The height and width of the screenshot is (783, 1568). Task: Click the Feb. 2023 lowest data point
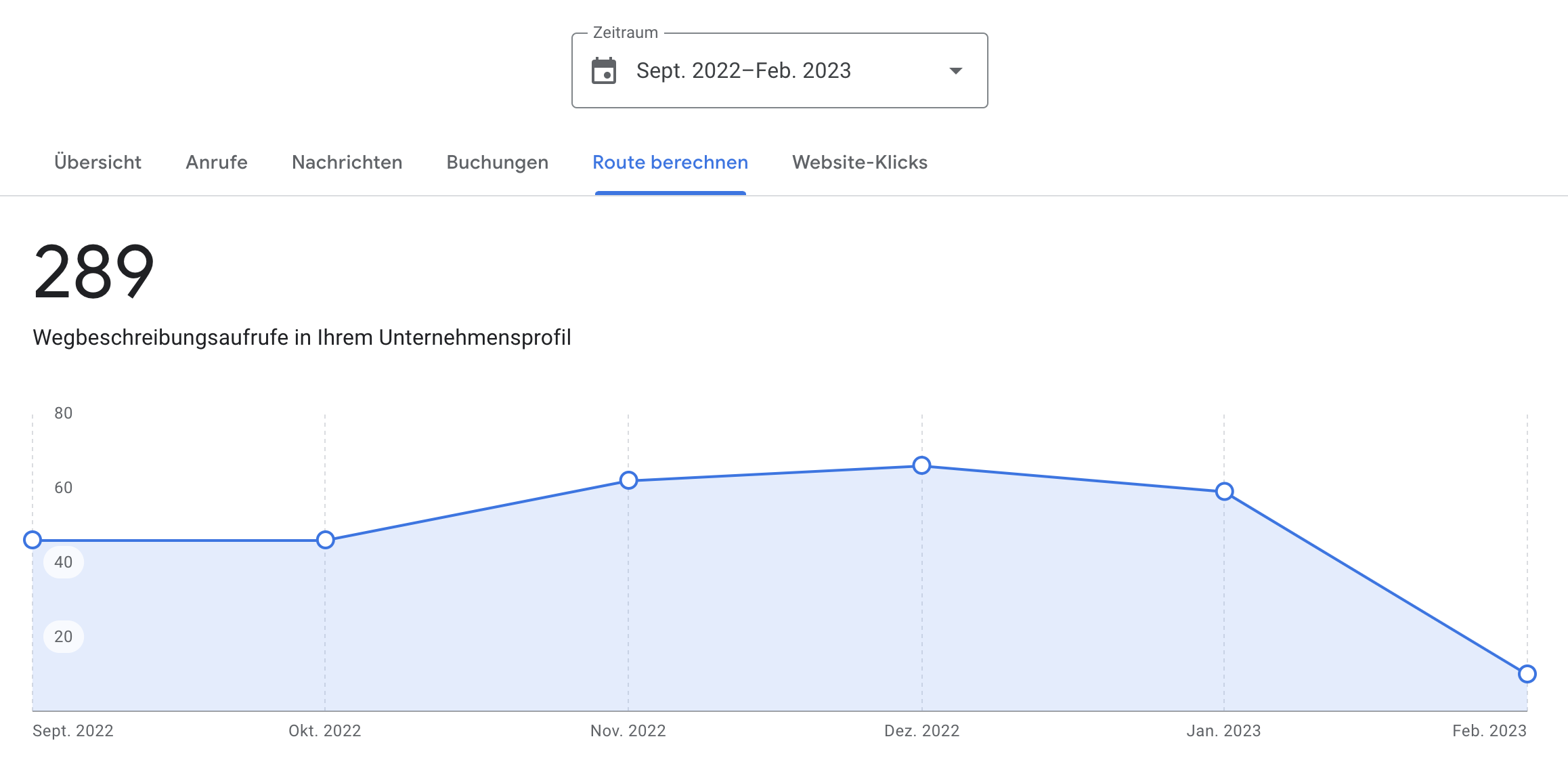pyautogui.click(x=1527, y=674)
